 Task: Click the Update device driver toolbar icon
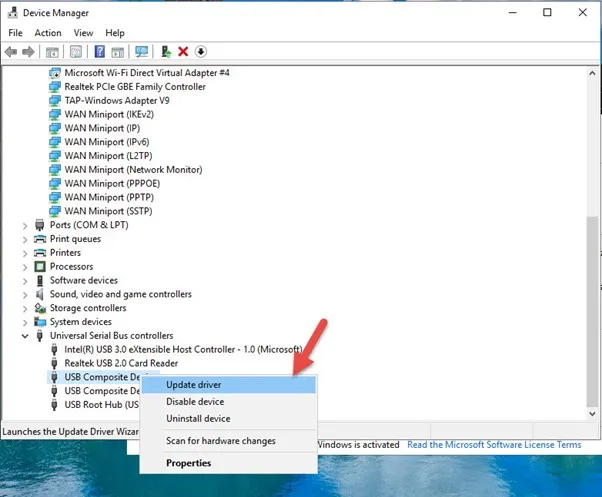(165, 51)
